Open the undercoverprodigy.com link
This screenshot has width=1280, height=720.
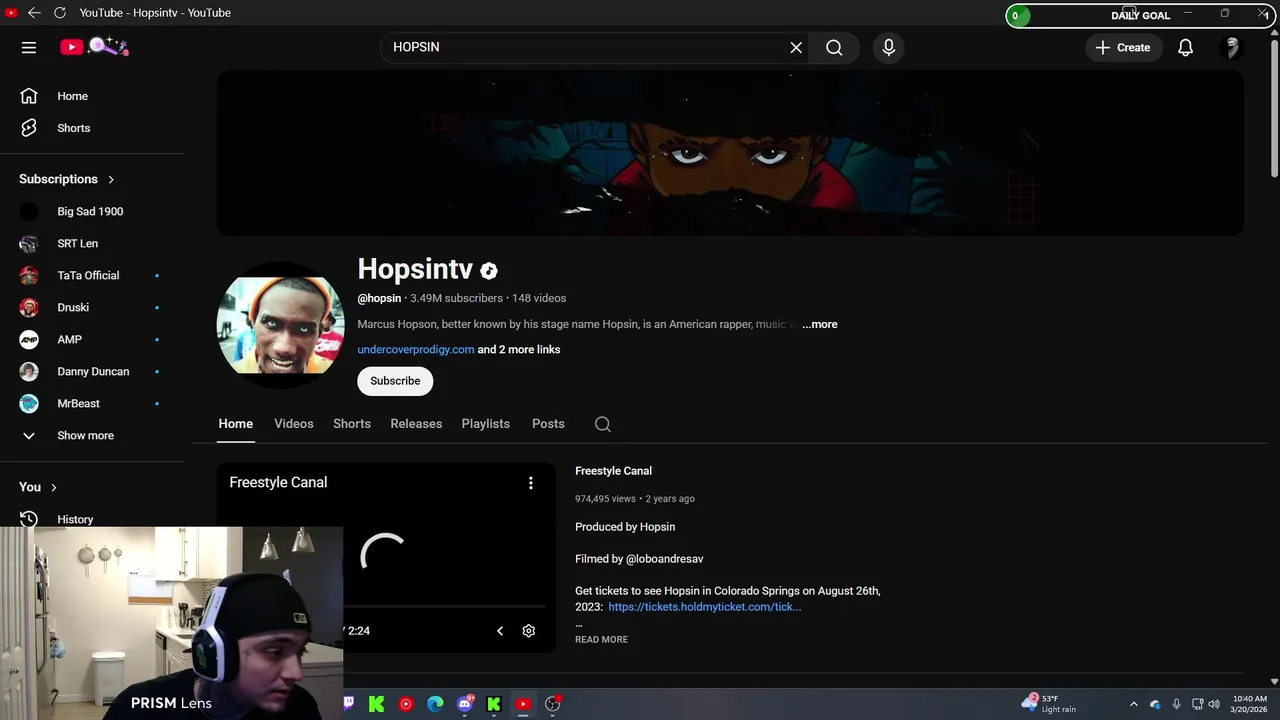click(416, 349)
